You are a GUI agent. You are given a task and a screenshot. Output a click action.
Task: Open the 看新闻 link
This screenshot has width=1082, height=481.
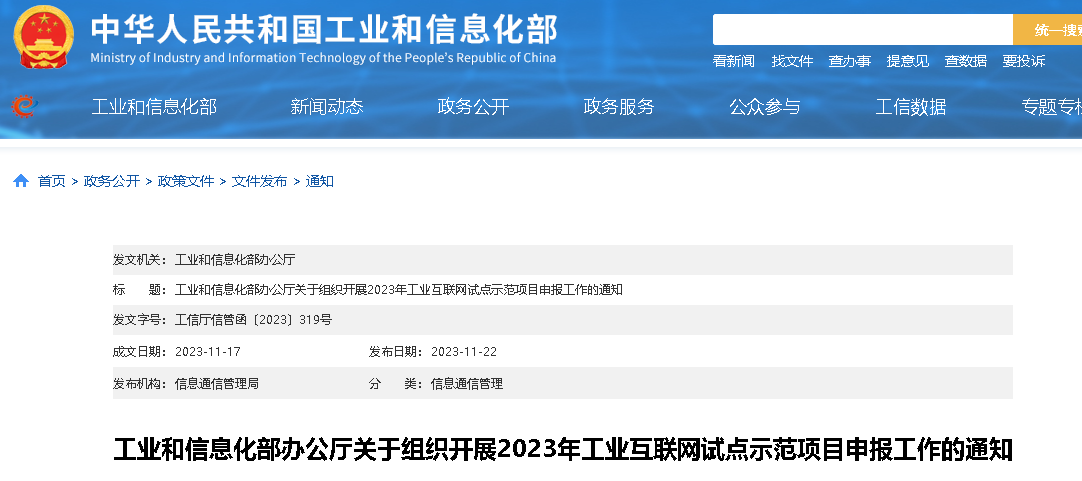point(734,61)
